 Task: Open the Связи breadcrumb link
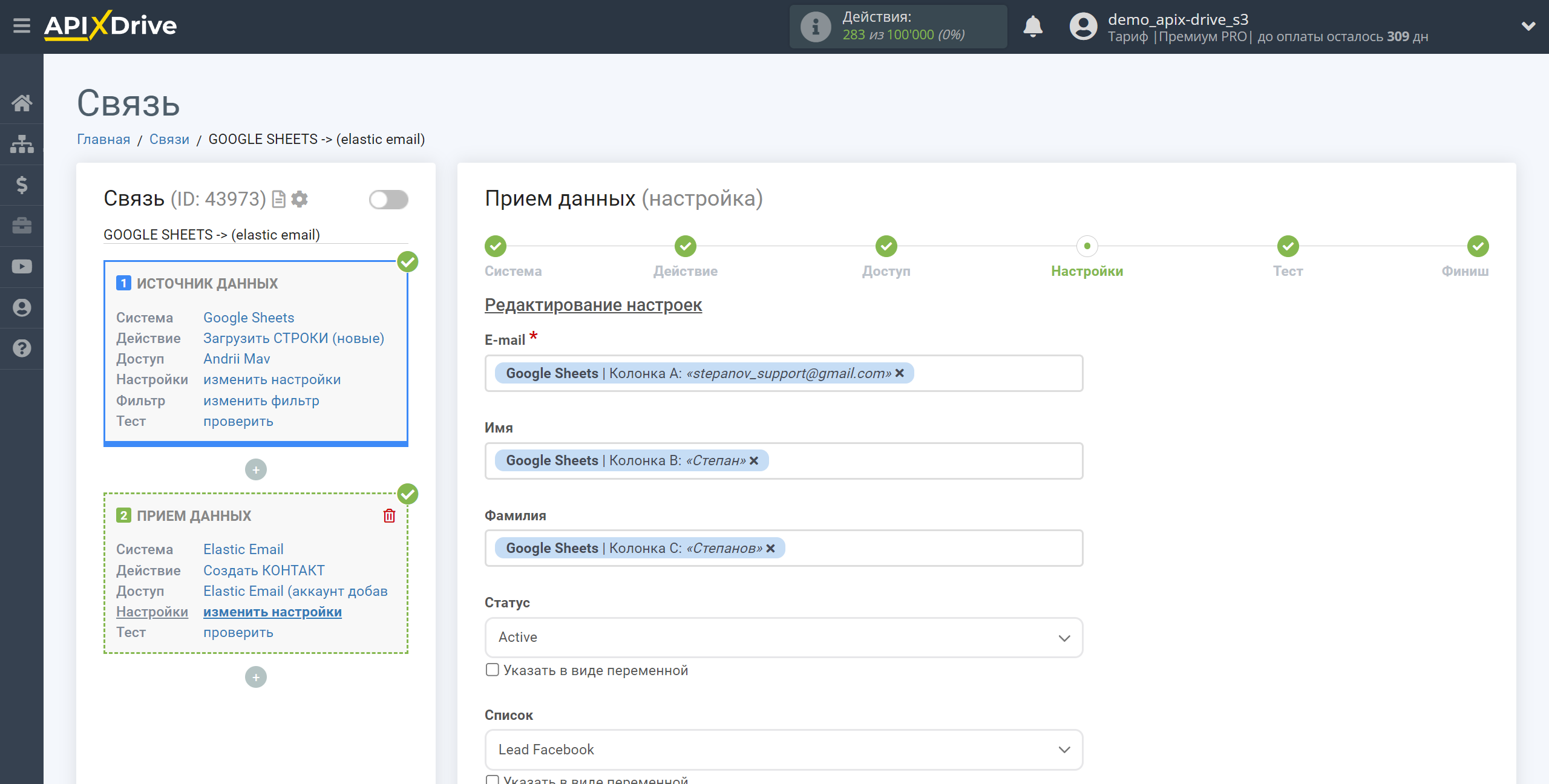click(169, 139)
